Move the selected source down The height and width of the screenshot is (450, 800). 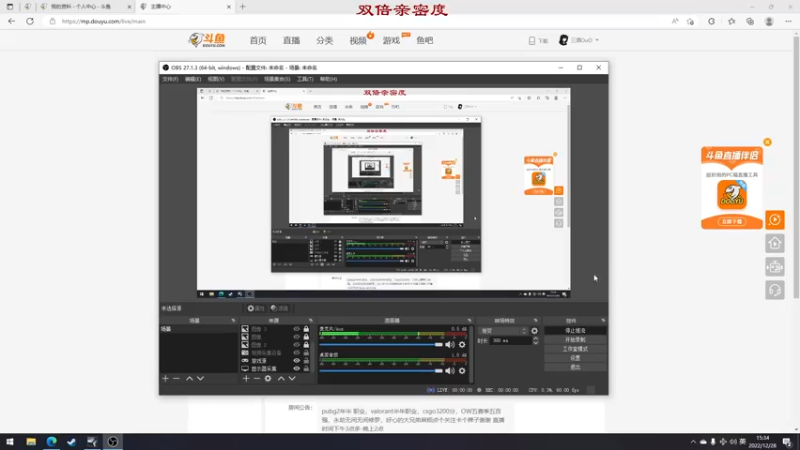(292, 379)
